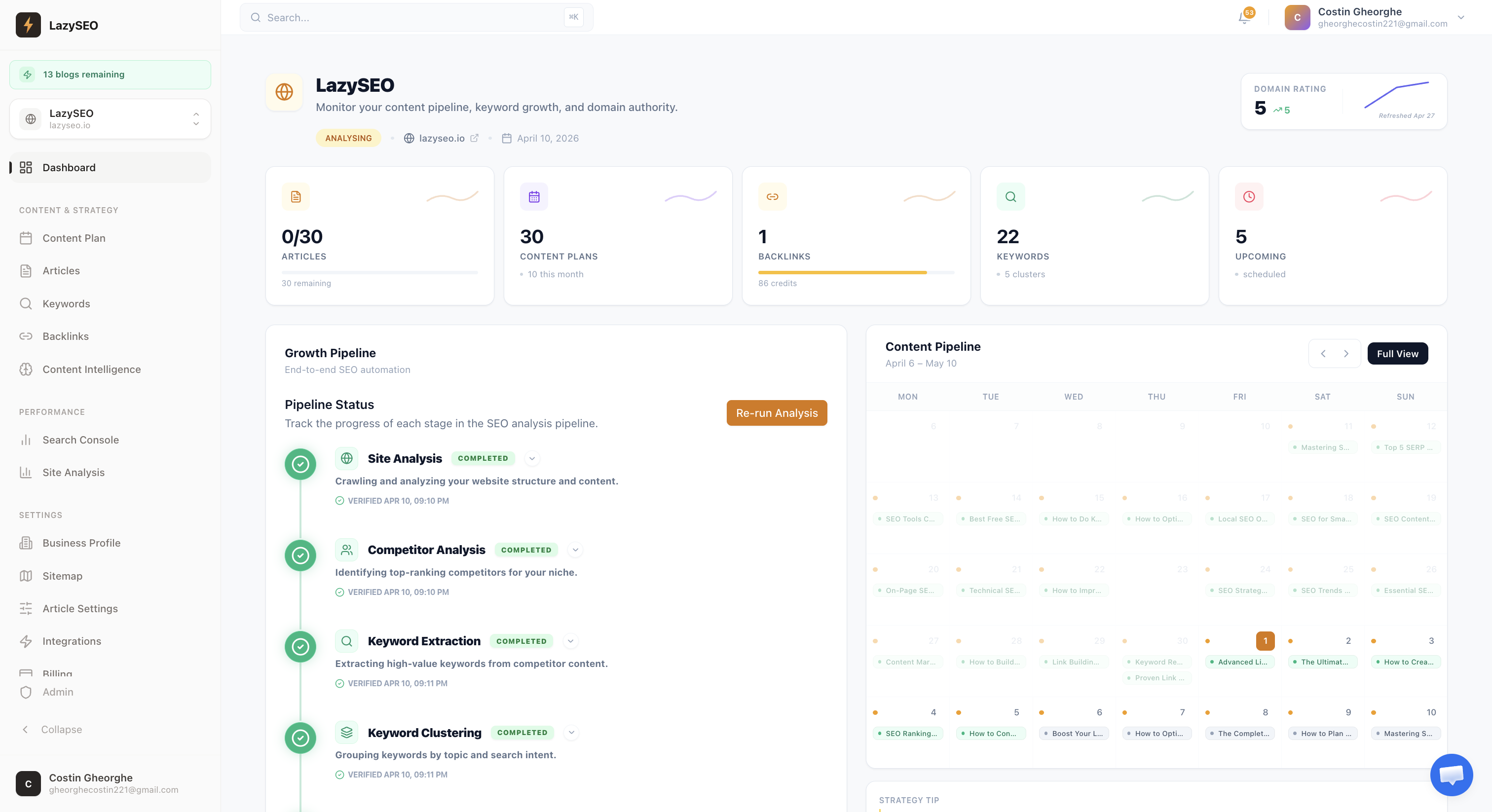Image resolution: width=1492 pixels, height=812 pixels.
Task: Open Content Plan in sidebar
Action: pyautogui.click(x=110, y=238)
